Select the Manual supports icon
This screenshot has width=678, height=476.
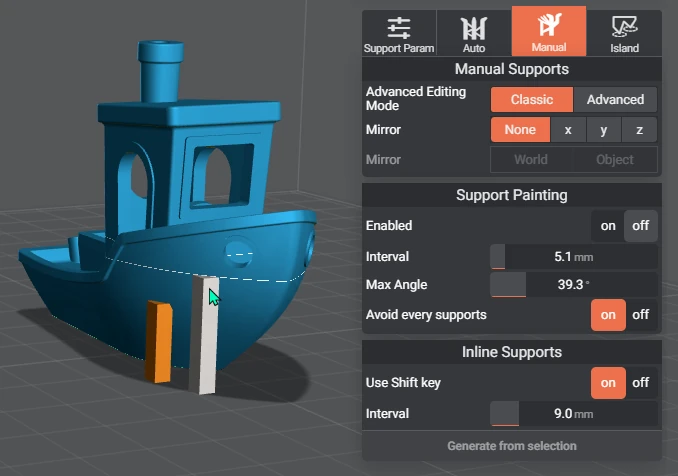pos(549,25)
